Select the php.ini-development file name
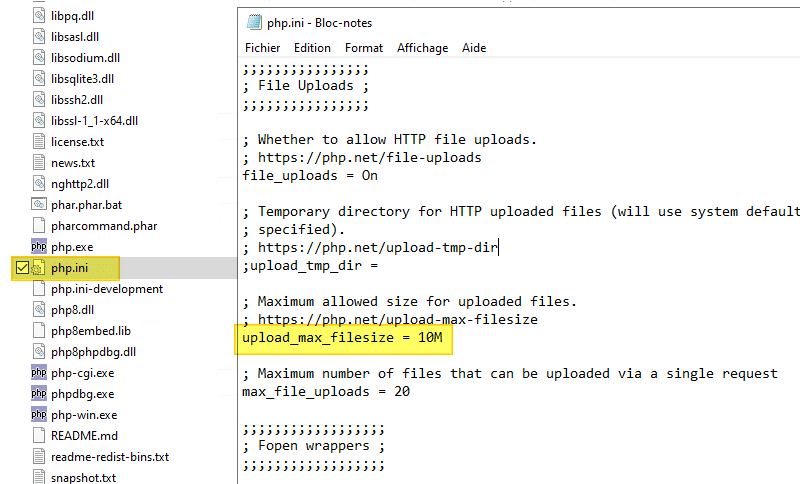 [x=107, y=289]
